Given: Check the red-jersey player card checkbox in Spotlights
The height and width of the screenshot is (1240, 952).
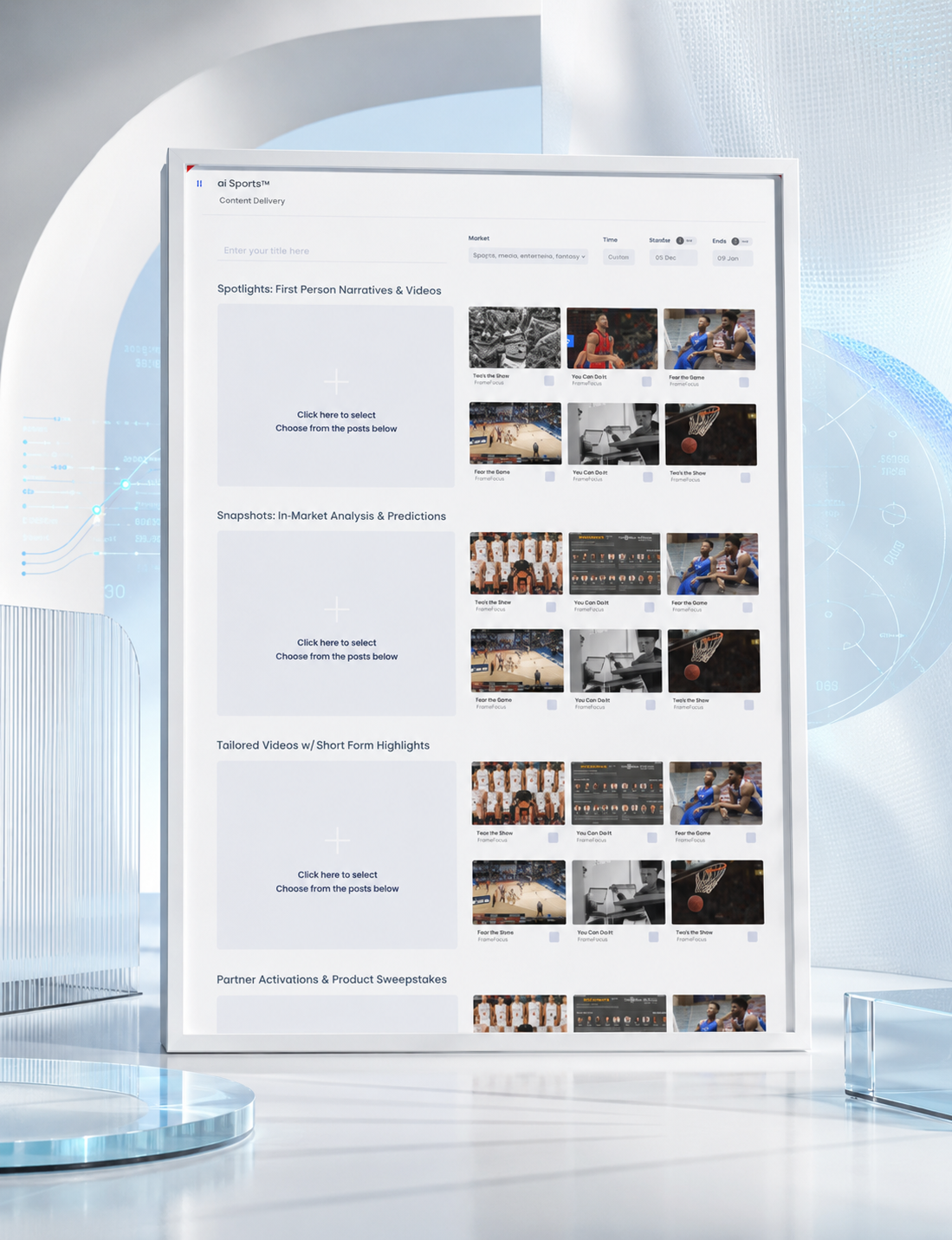Looking at the screenshot, I should tap(646, 381).
